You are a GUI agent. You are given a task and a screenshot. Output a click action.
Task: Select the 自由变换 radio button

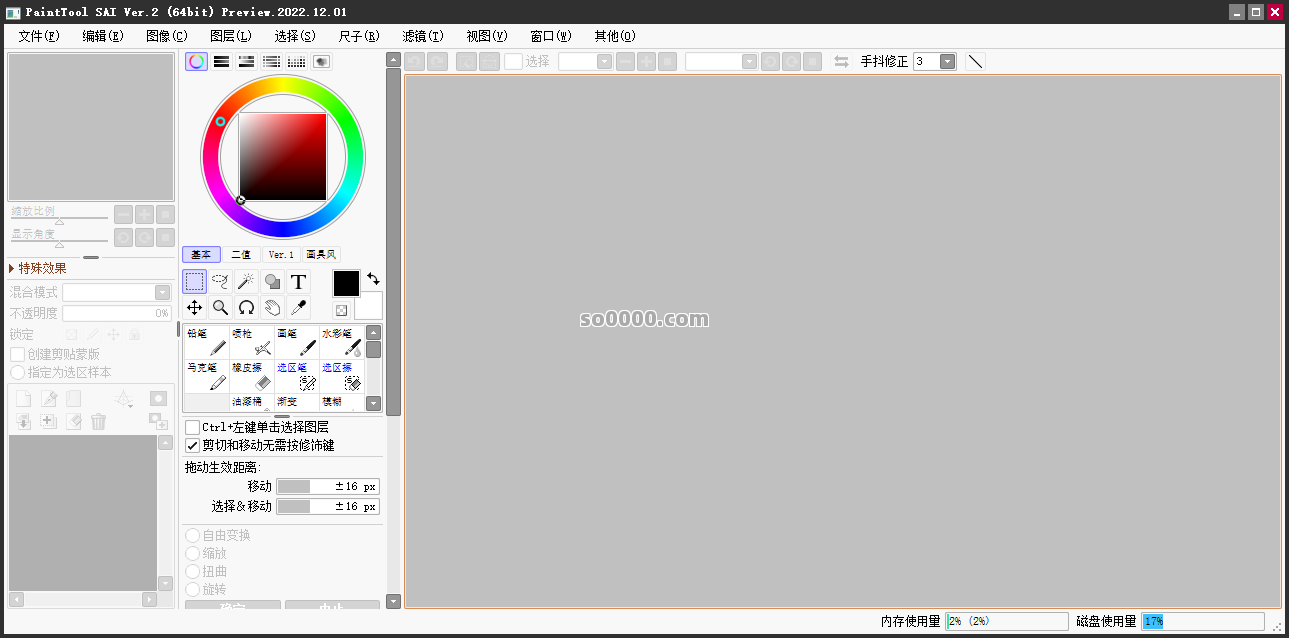[191, 535]
